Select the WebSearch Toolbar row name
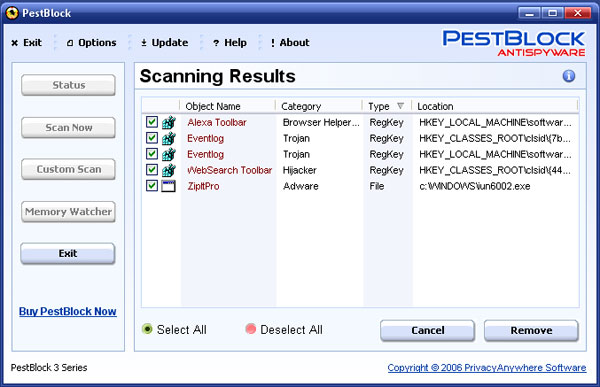 (230, 170)
